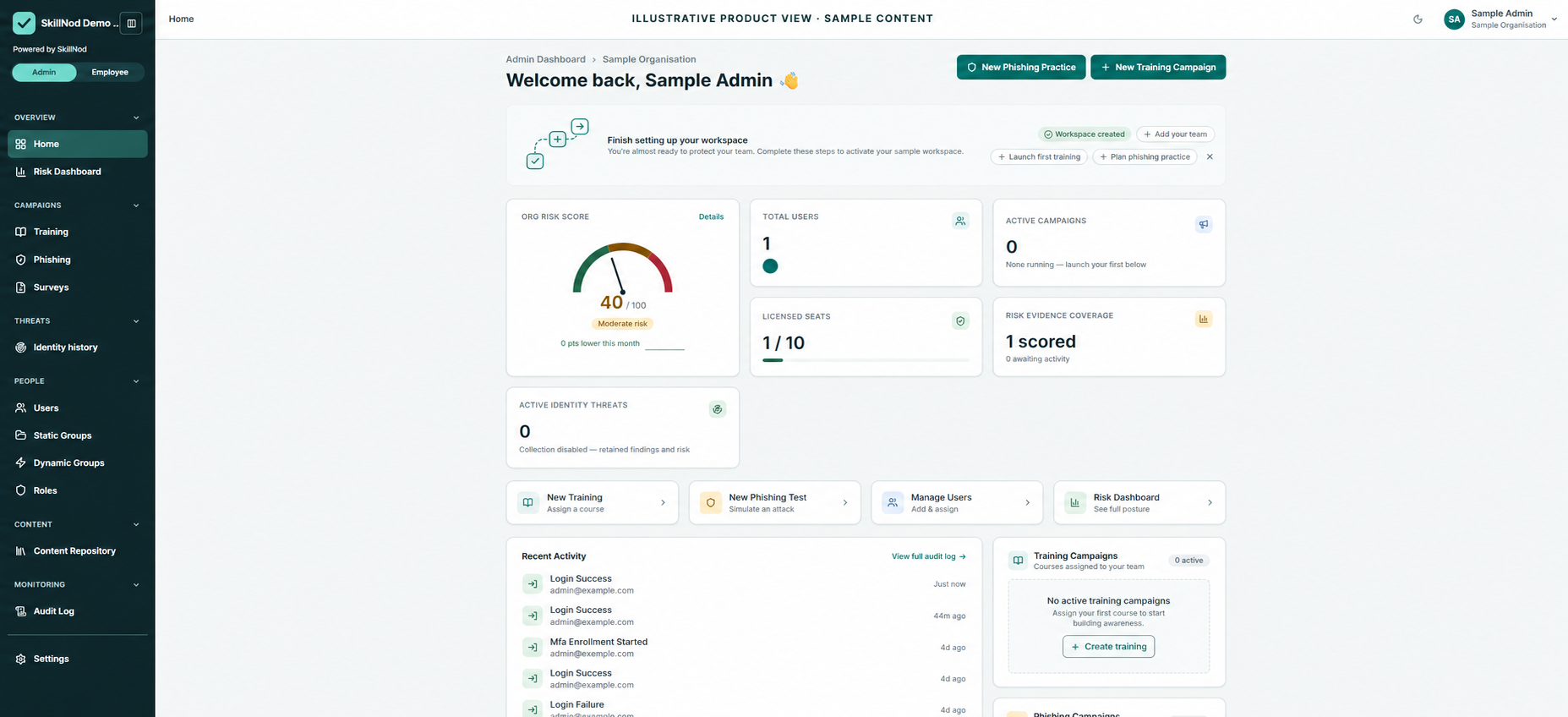The width and height of the screenshot is (1568, 717).
Task: Open the View full audit log link
Action: [x=929, y=556]
